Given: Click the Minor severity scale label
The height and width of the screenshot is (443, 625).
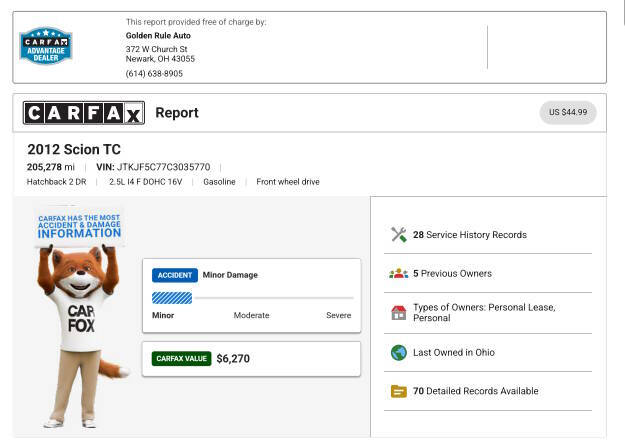Looking at the screenshot, I should point(163,315).
